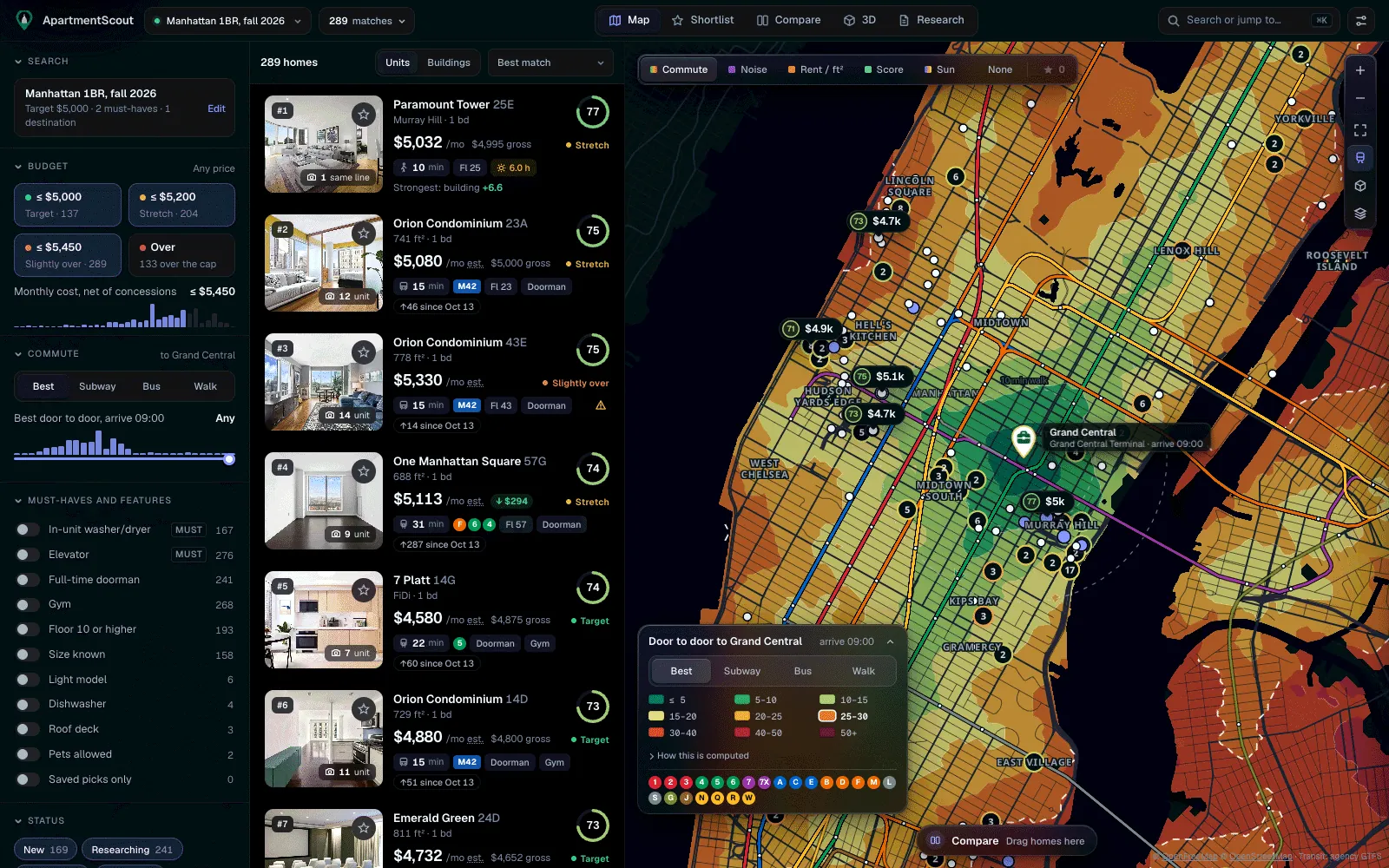The width and height of the screenshot is (1389, 868).
Task: Zoom out the map with minus button
Action: tap(1360, 98)
